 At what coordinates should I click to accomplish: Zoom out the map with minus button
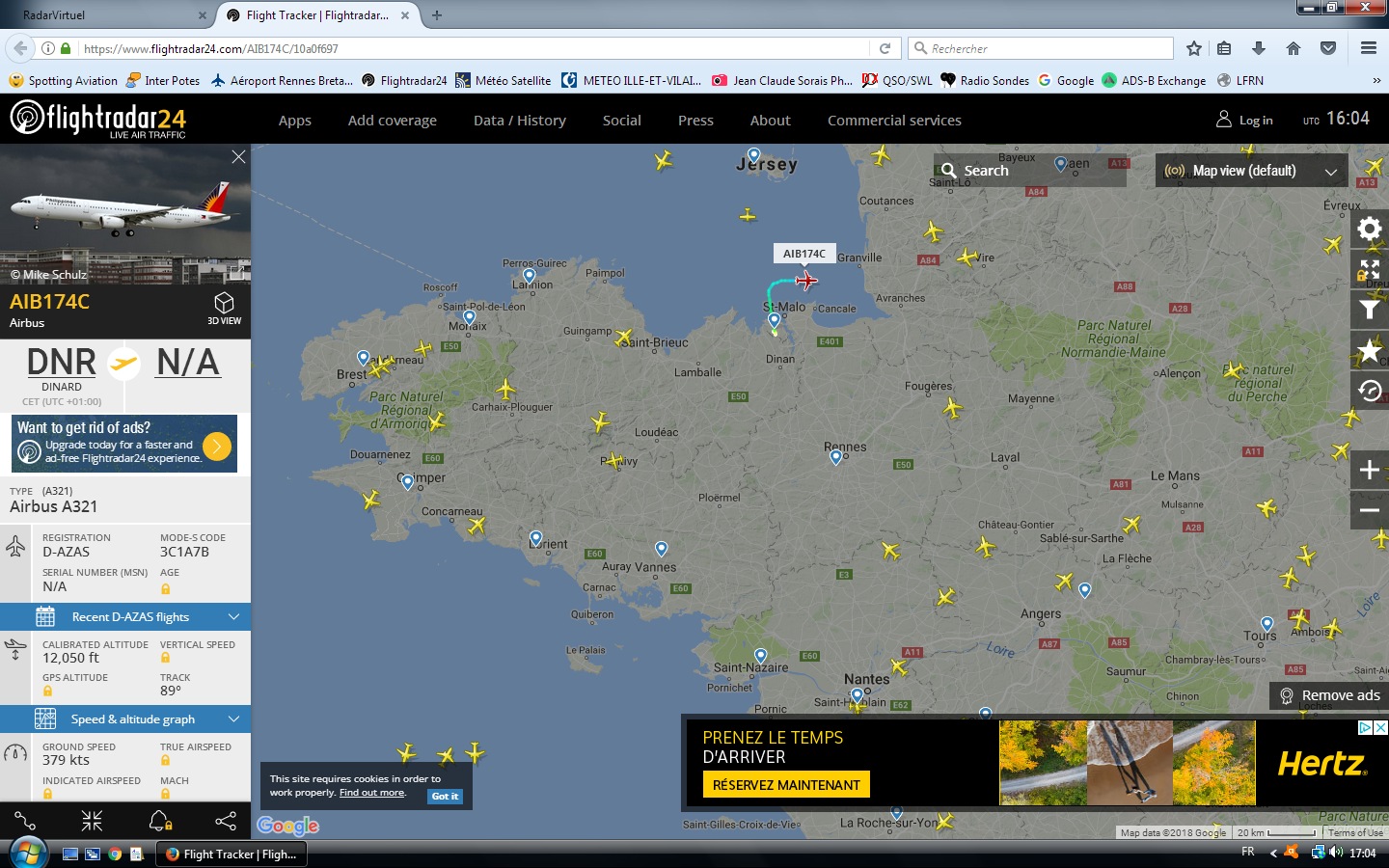[1369, 510]
